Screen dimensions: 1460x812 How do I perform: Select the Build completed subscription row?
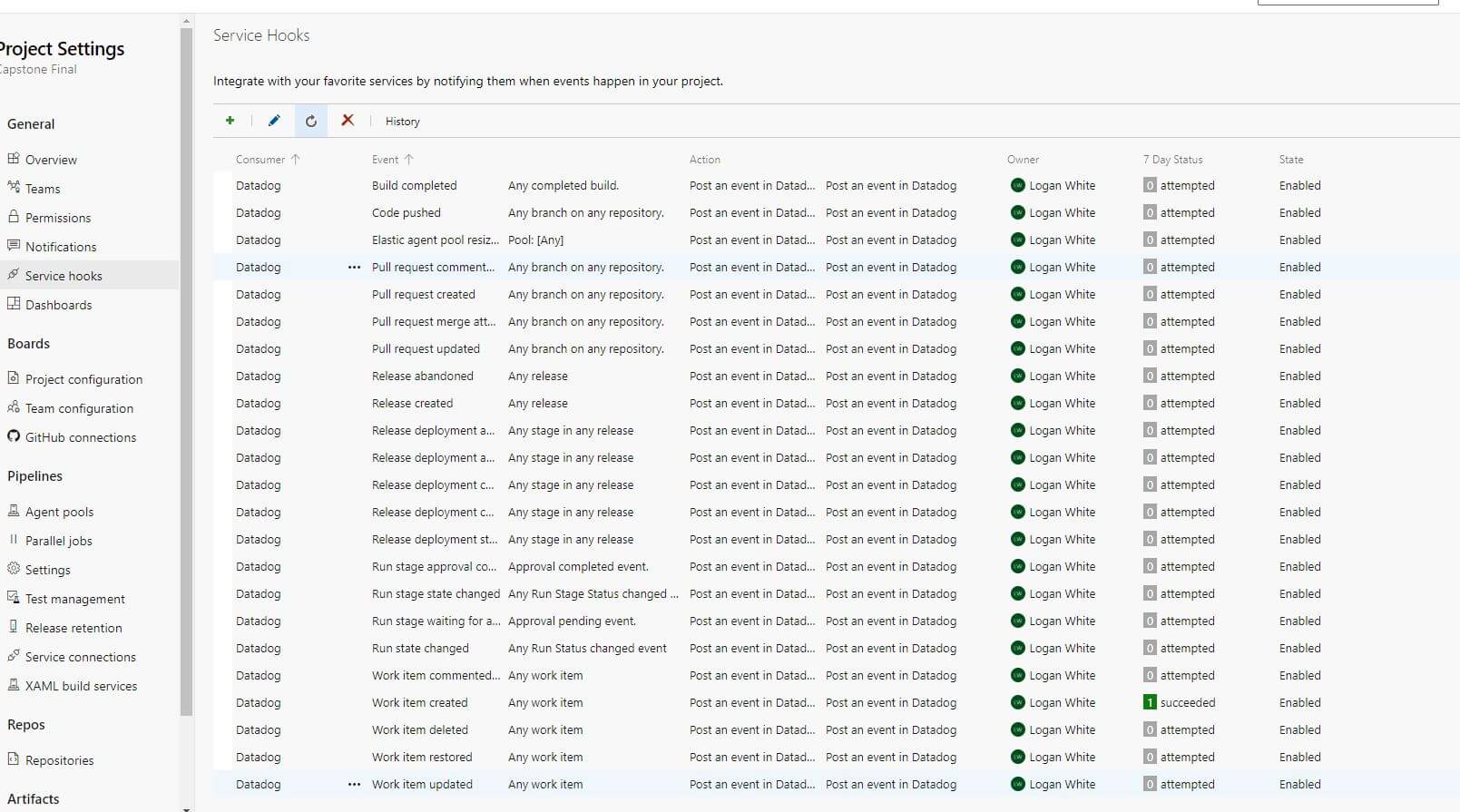tap(837, 185)
